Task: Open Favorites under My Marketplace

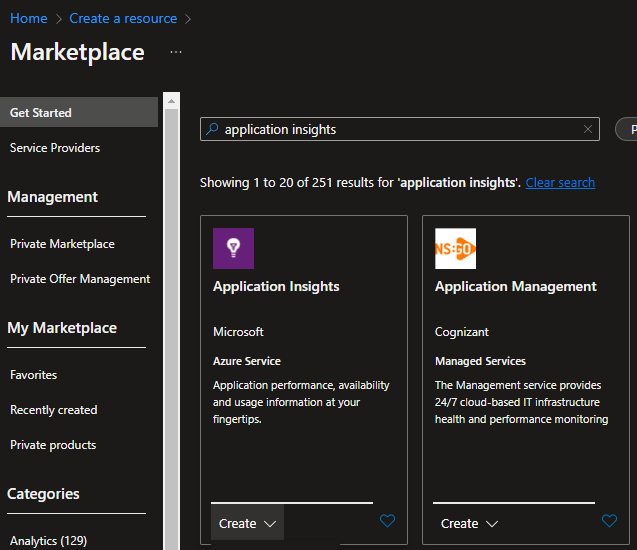Action: click(34, 375)
